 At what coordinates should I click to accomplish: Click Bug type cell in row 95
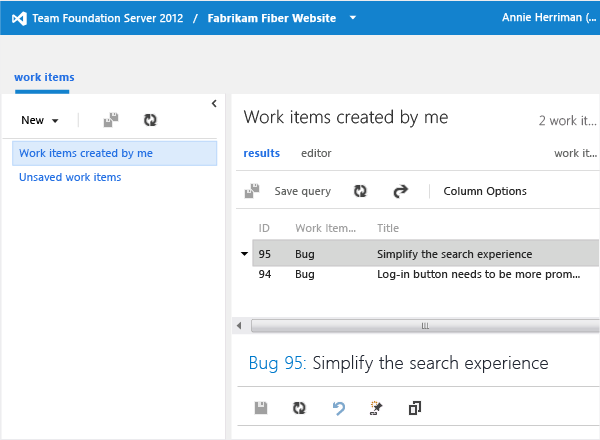tap(305, 254)
